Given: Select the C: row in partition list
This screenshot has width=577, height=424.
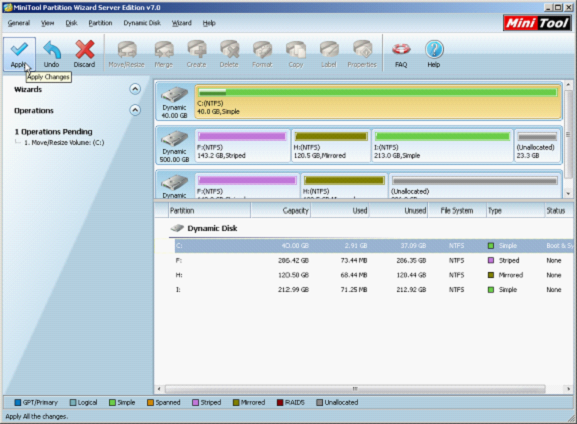Looking at the screenshot, I should point(374,245).
